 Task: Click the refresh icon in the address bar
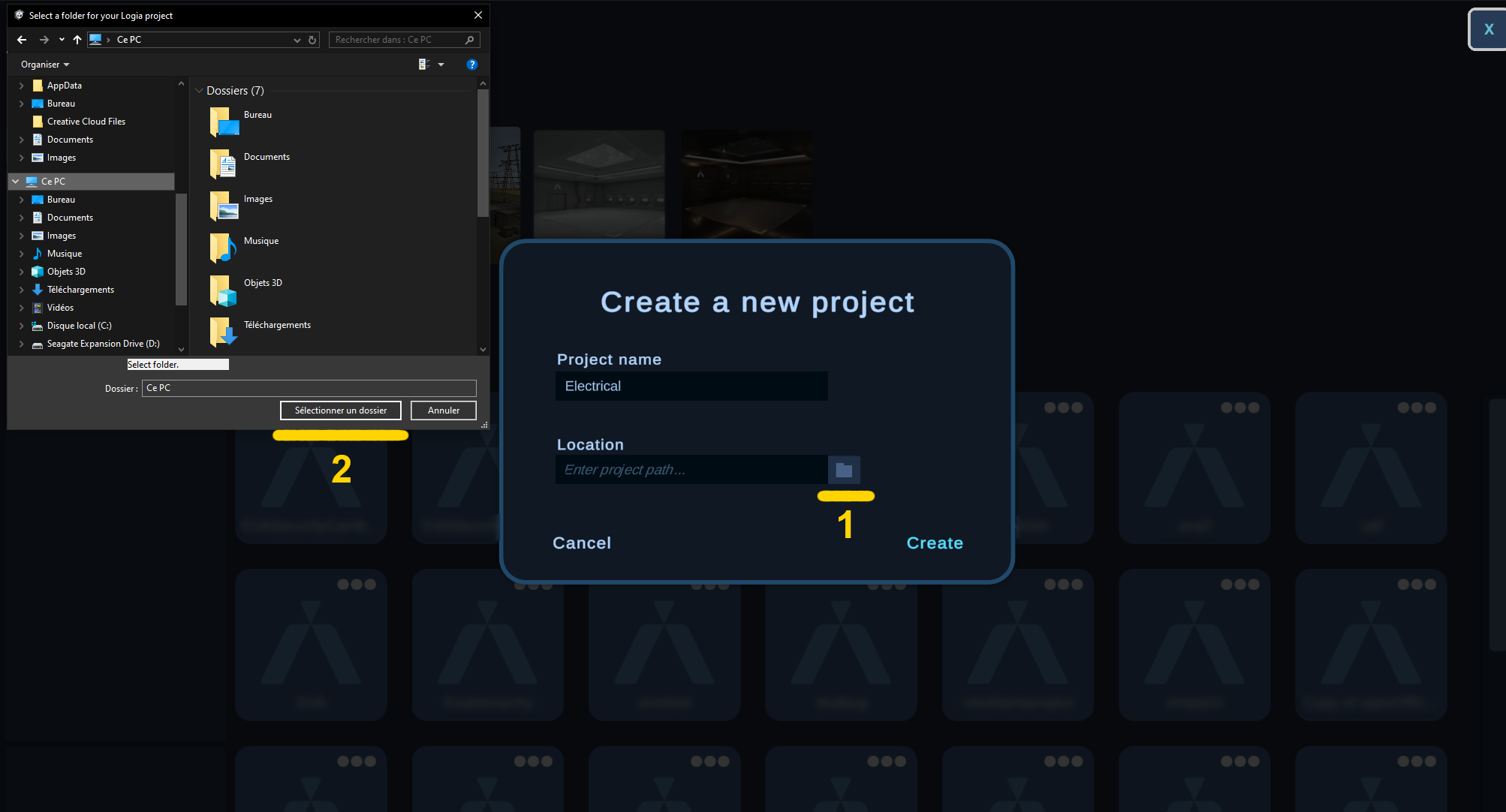[312, 39]
